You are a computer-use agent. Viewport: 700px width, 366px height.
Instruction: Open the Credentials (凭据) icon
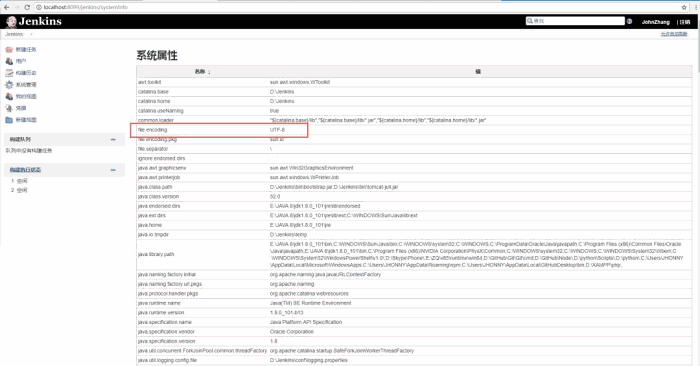(x=9, y=108)
